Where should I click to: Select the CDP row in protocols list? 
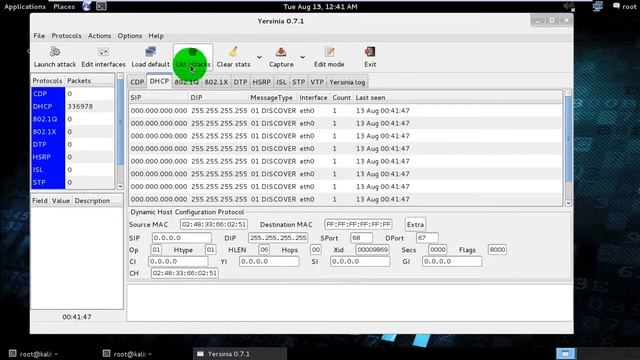pyautogui.click(x=72, y=93)
